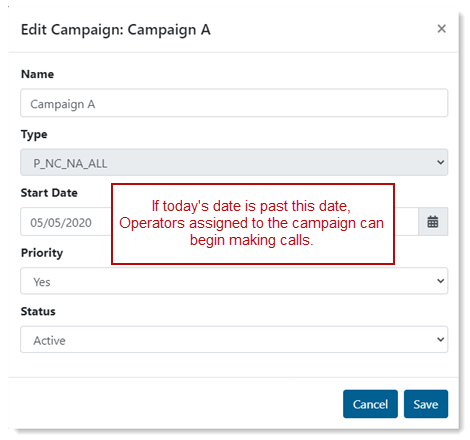Expand Priority using its chevron arrow
This screenshot has height=440, width=470.
pyautogui.click(x=440, y=281)
